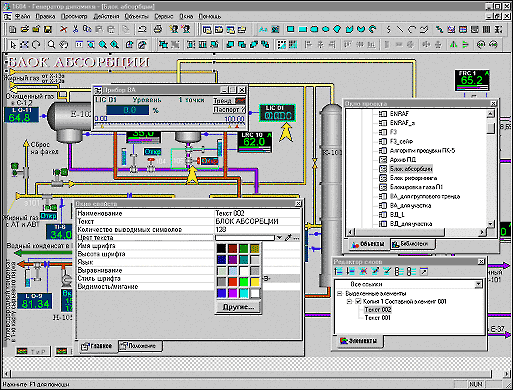Image resolution: width=513 pixels, height=390 pixels.
Task: Pick the yellow swatch in color palette
Action: [255, 282]
